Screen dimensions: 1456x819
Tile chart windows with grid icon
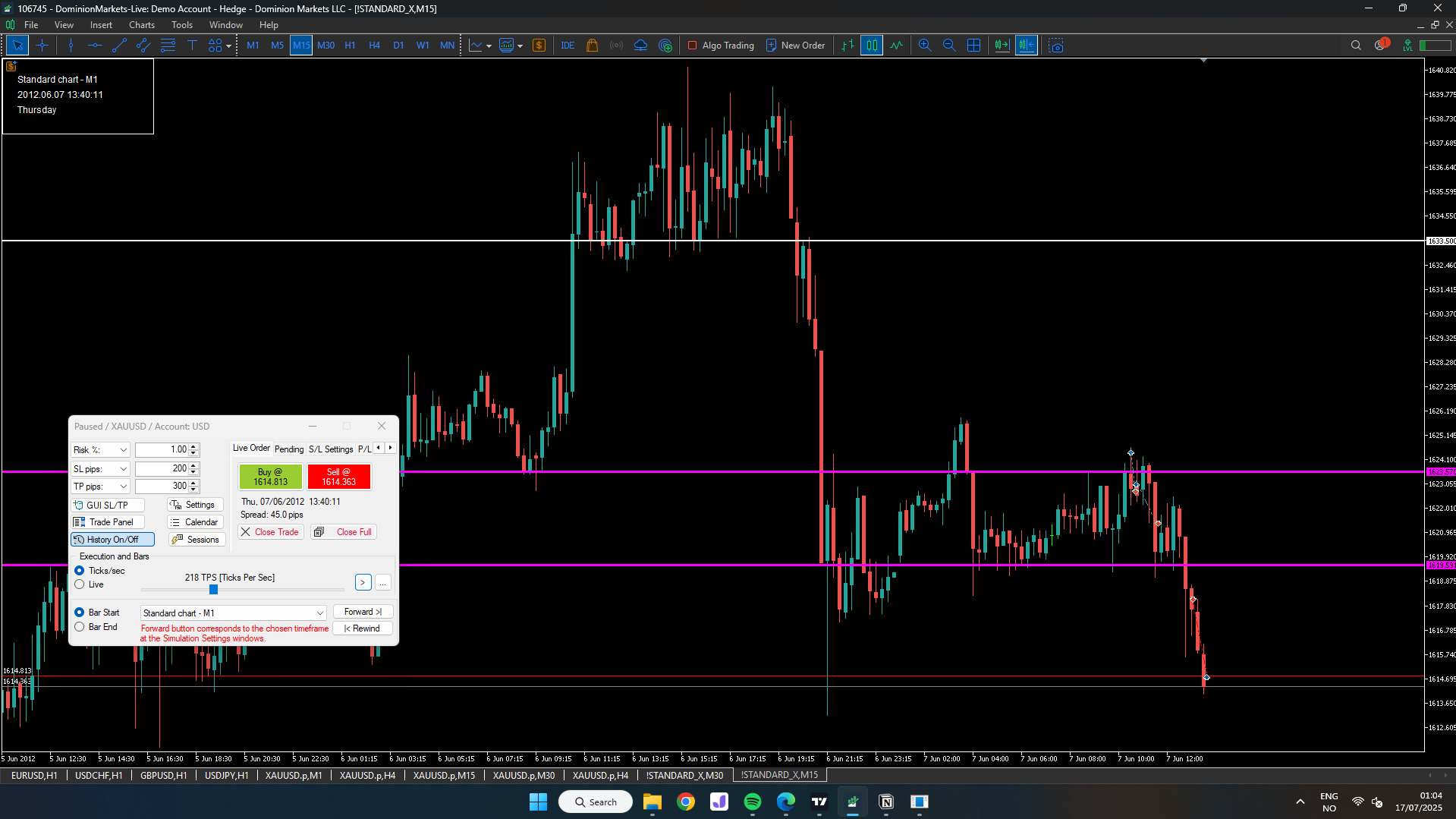pos(974,46)
